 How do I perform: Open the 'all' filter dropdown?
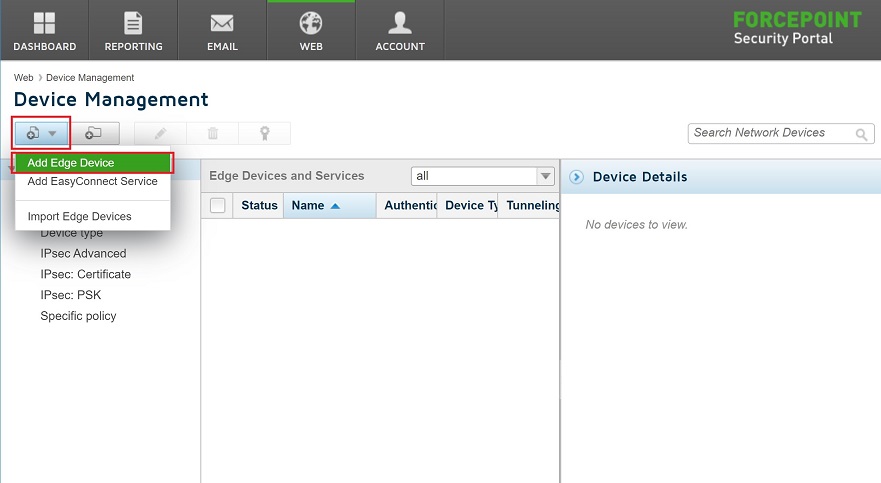click(483, 176)
